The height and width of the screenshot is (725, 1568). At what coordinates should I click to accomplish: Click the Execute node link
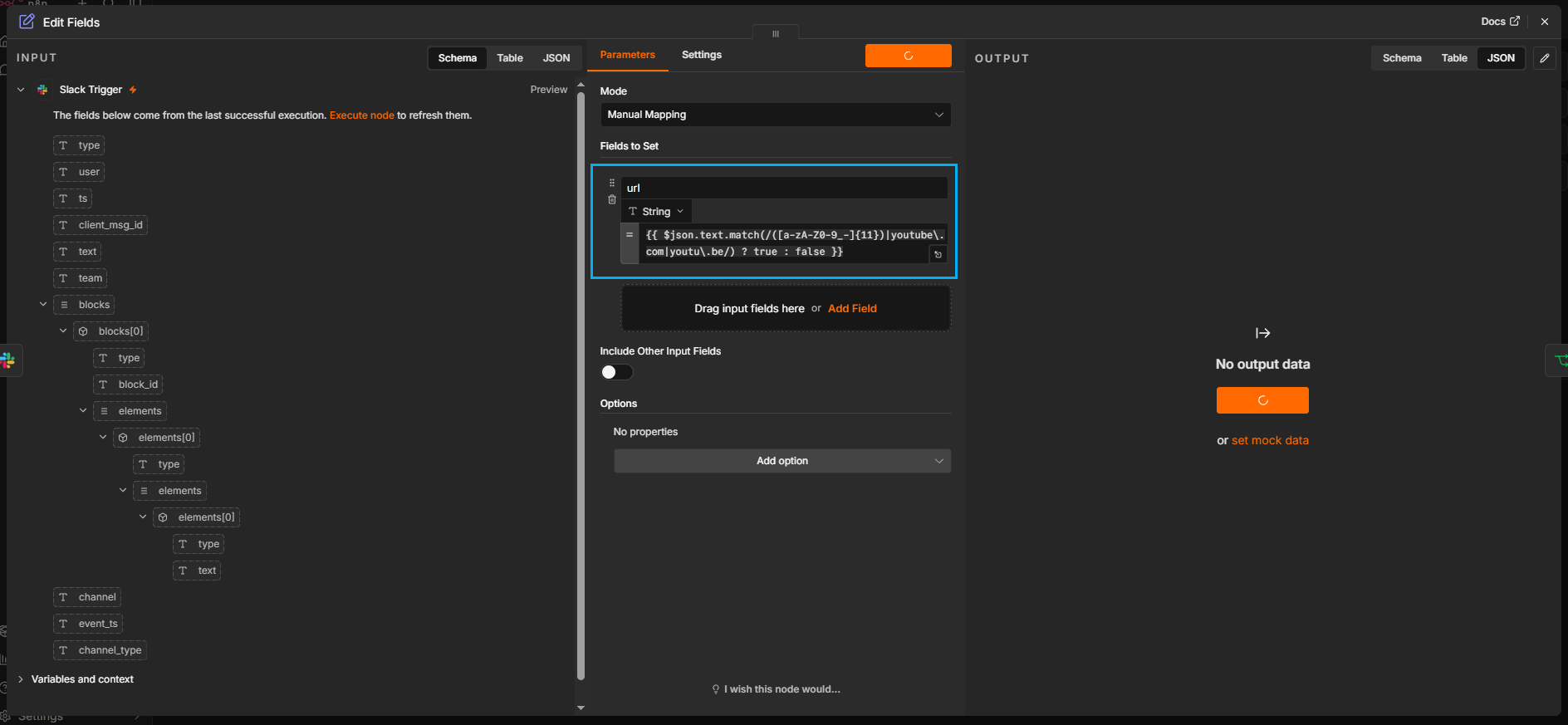[362, 115]
